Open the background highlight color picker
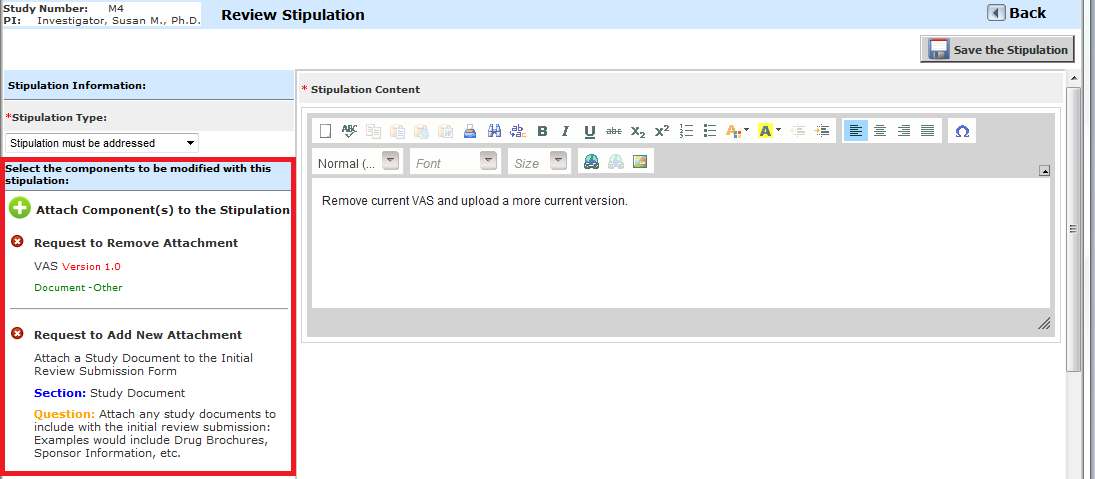This screenshot has height=479, width=1095. coord(769,131)
